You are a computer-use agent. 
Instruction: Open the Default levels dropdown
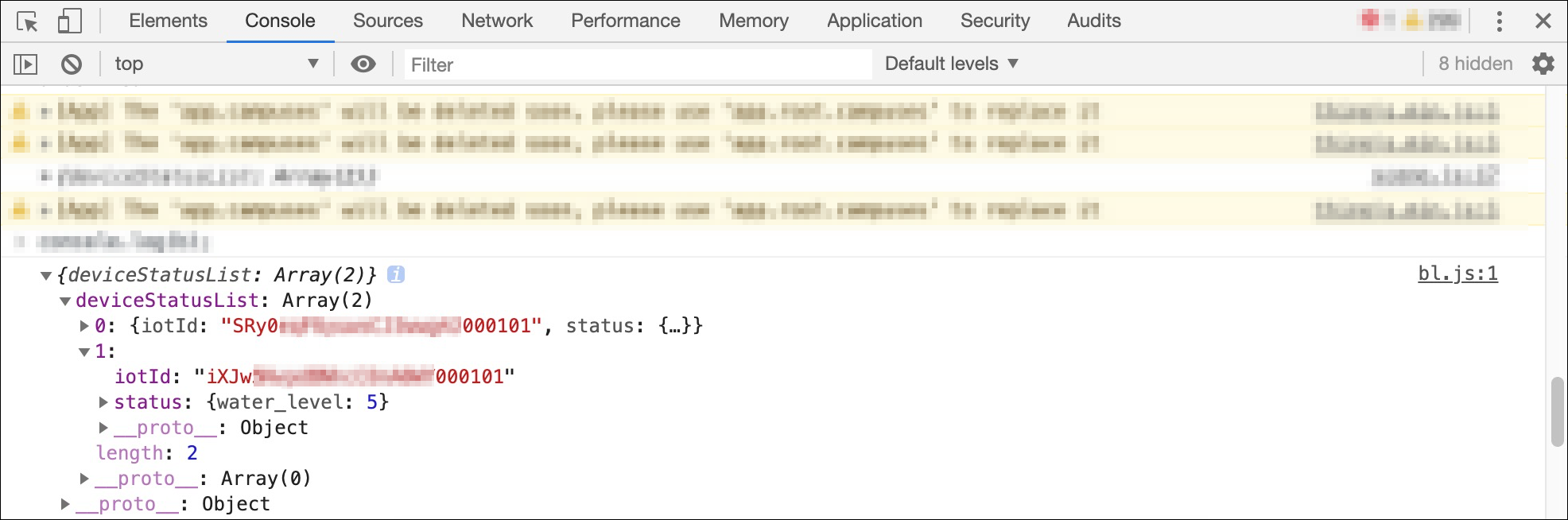tap(951, 64)
